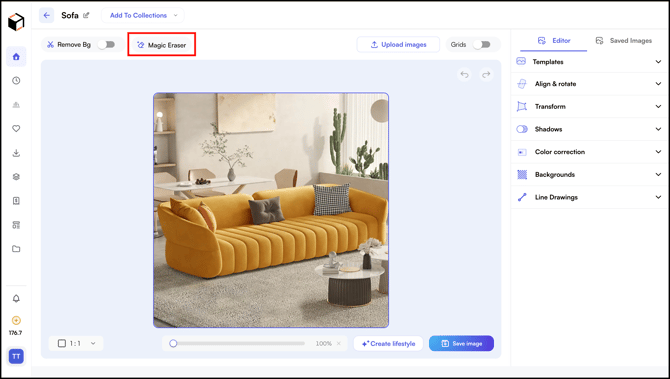The image size is (670, 379).
Task: Open the folder icon in sidebar
Action: click(16, 249)
